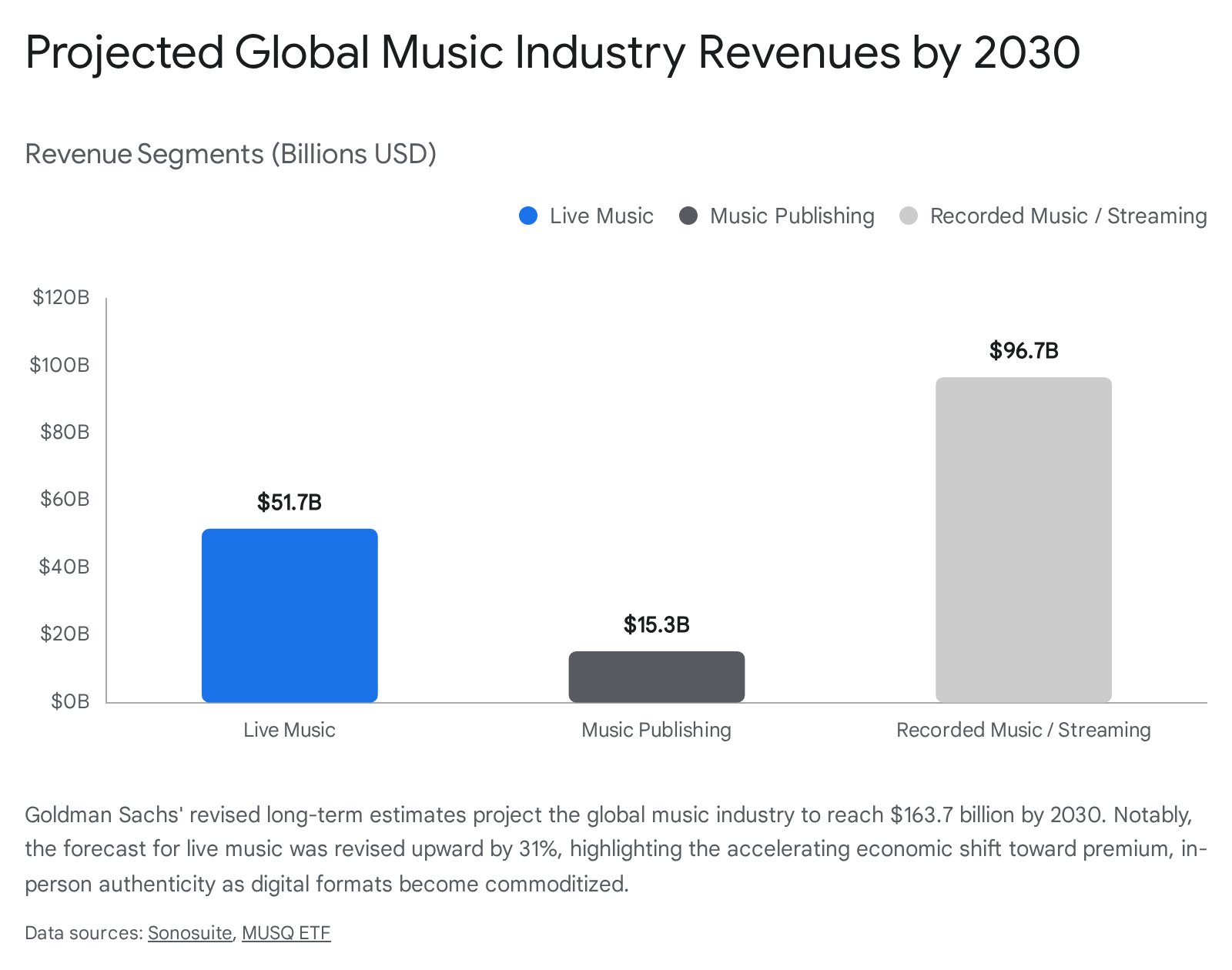Screen dimensions: 1232x970
Task: Click the $80B y-axis tick label
Action: pos(65,432)
